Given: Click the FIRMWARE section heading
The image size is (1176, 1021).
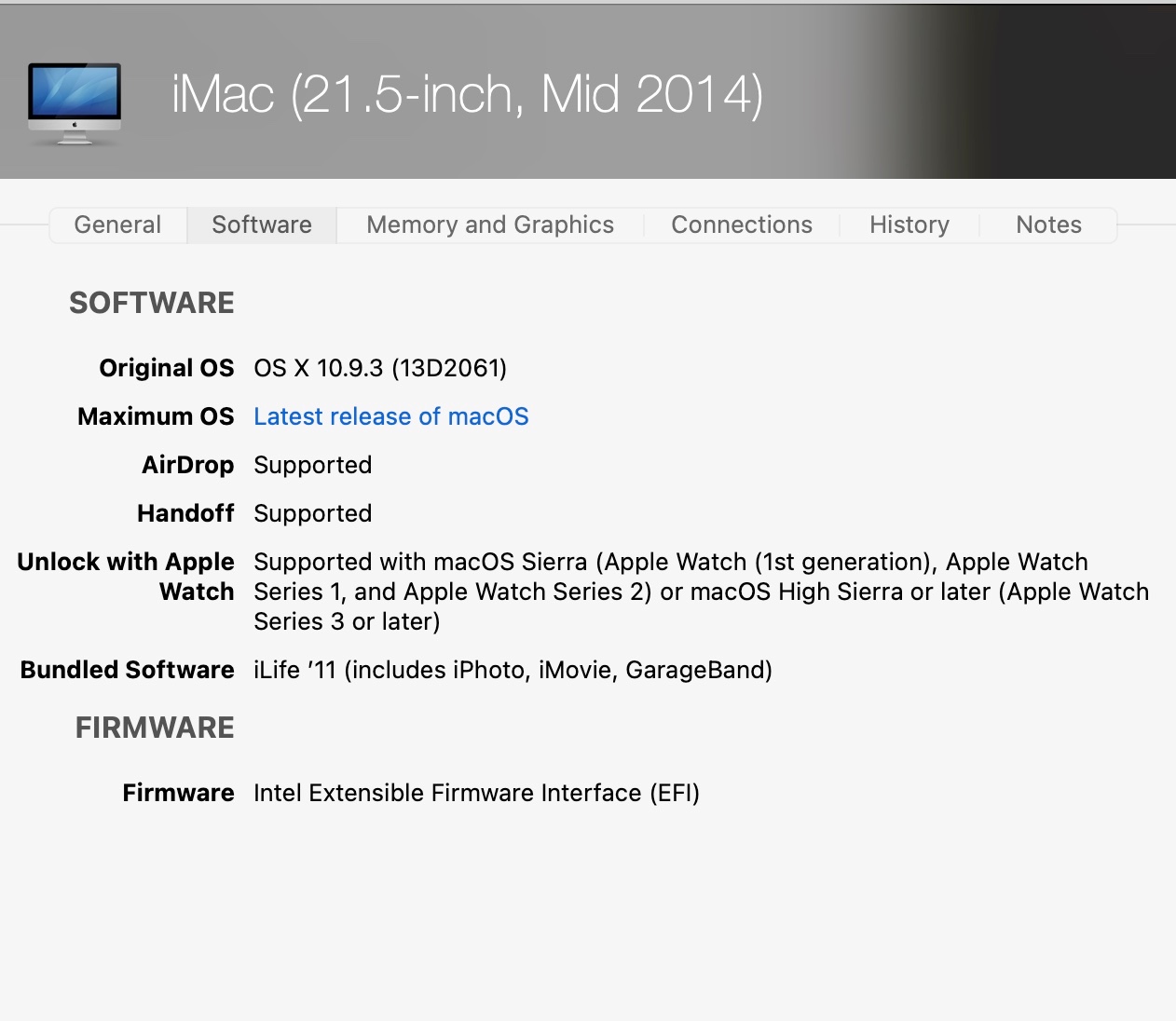Looking at the screenshot, I should [x=155, y=728].
